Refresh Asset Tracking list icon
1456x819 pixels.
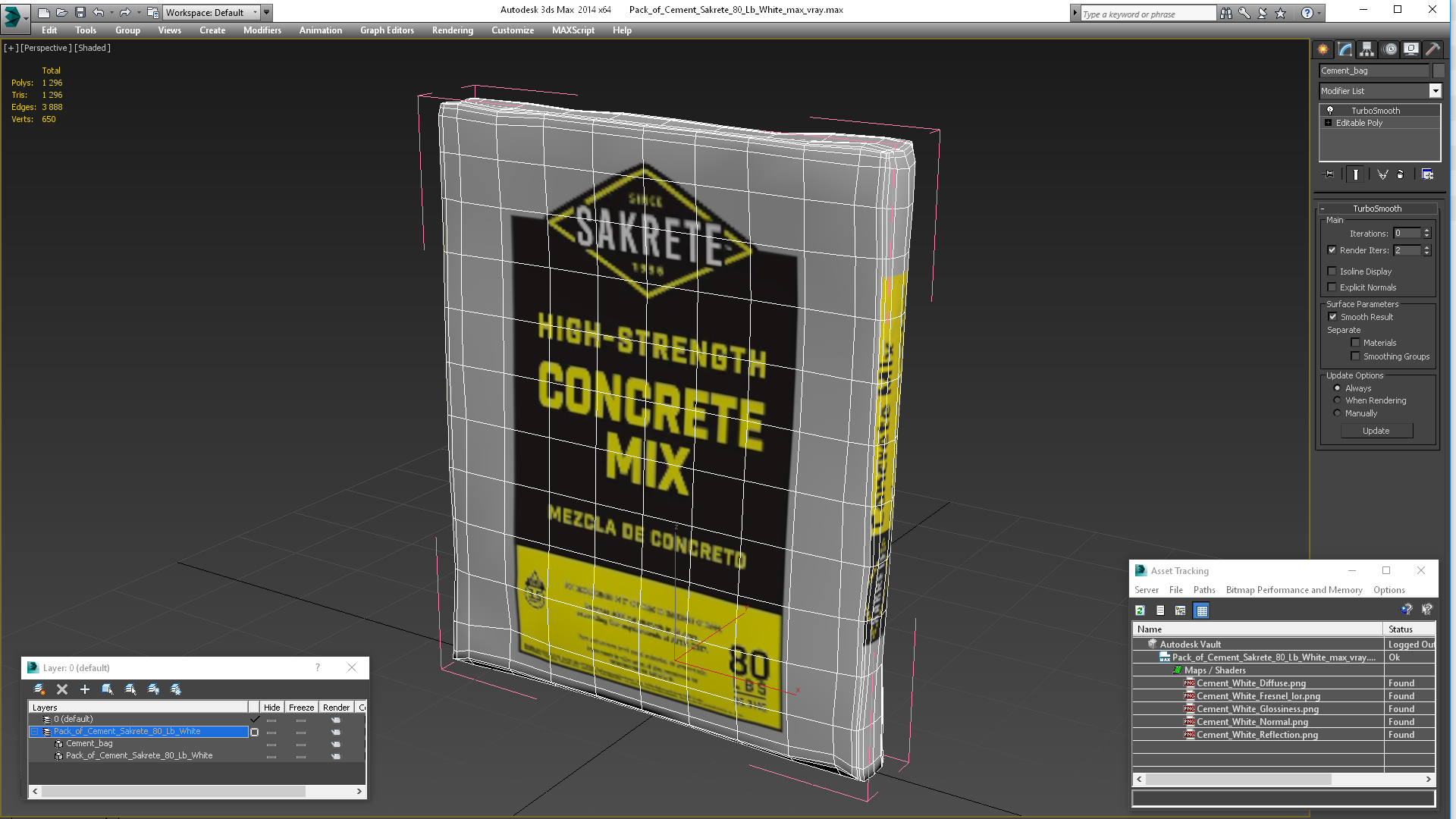[1140, 610]
